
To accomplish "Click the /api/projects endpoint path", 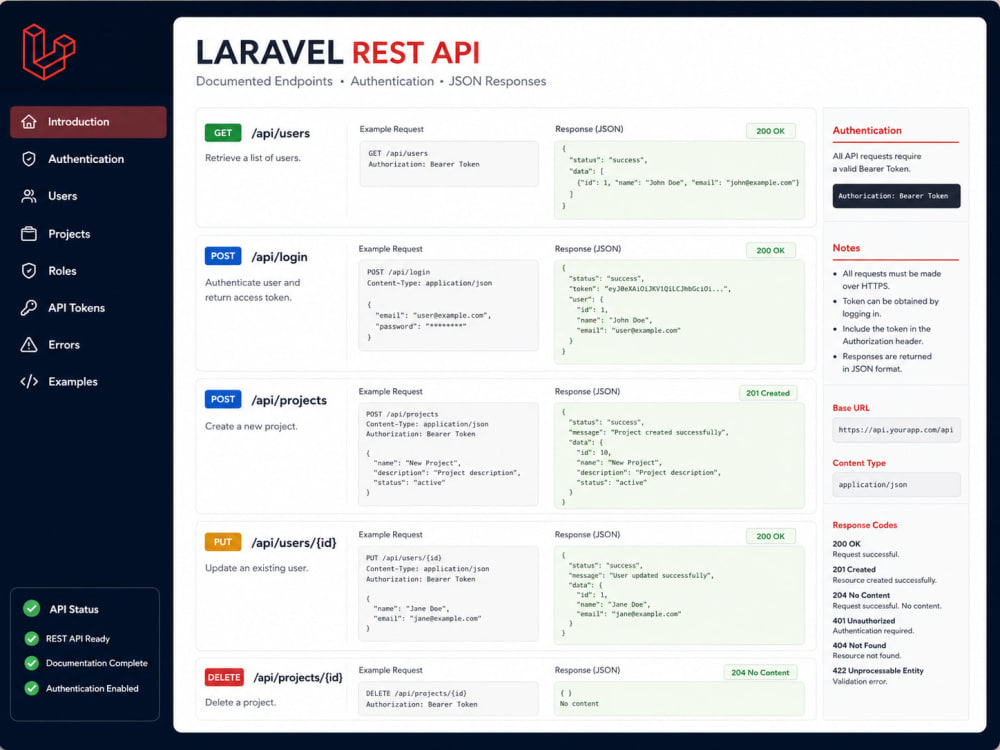I will tap(289, 401).
